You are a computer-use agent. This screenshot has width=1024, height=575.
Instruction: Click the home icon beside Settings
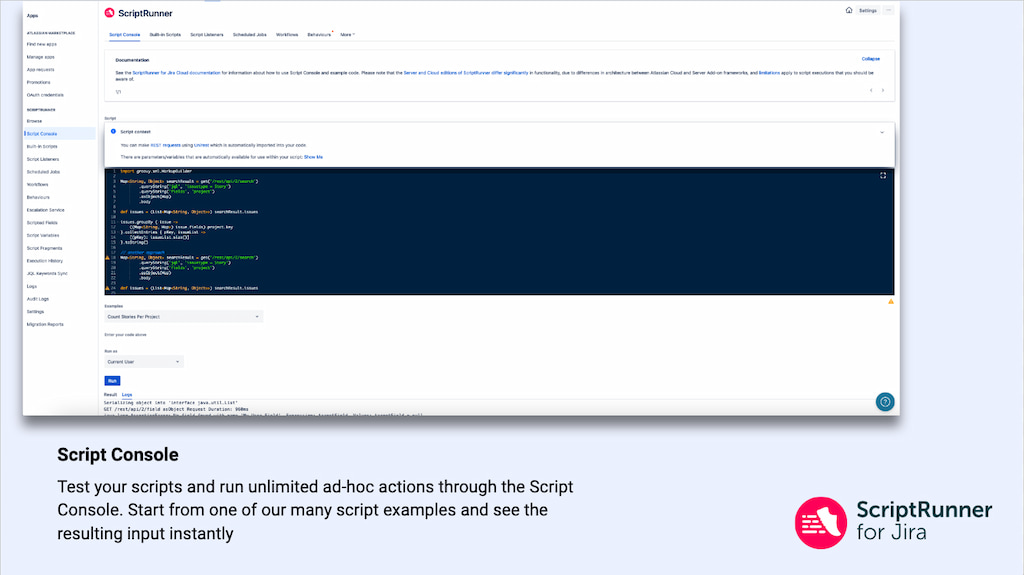coord(848,10)
